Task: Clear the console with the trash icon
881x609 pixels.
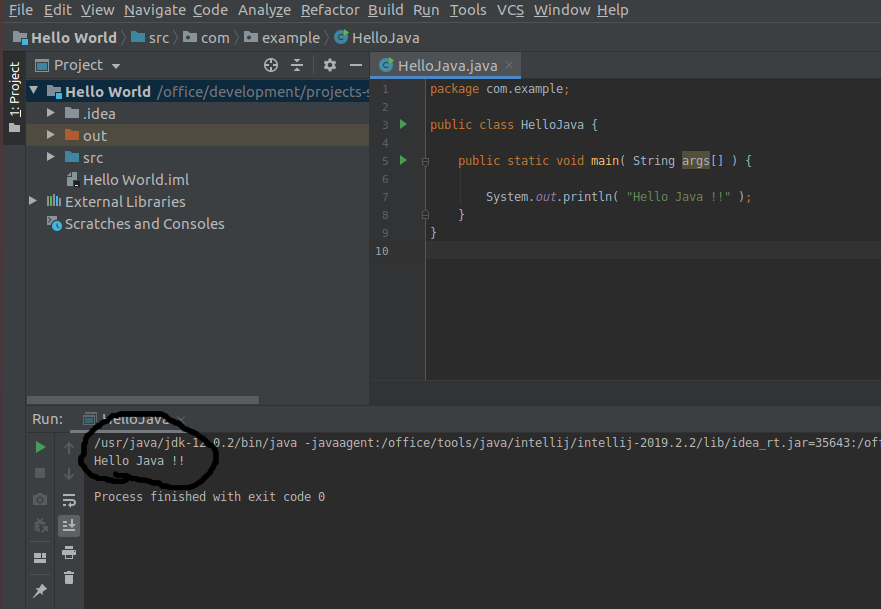Action: pyautogui.click(x=69, y=578)
